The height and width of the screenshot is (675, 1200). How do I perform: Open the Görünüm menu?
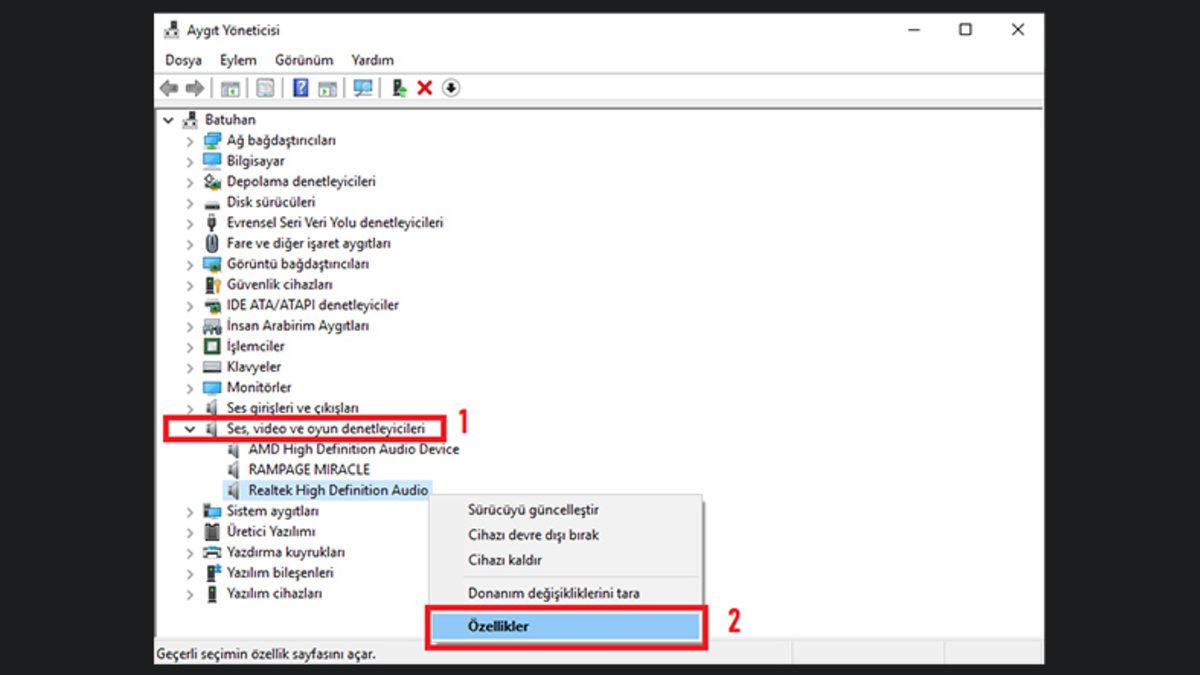(x=304, y=59)
